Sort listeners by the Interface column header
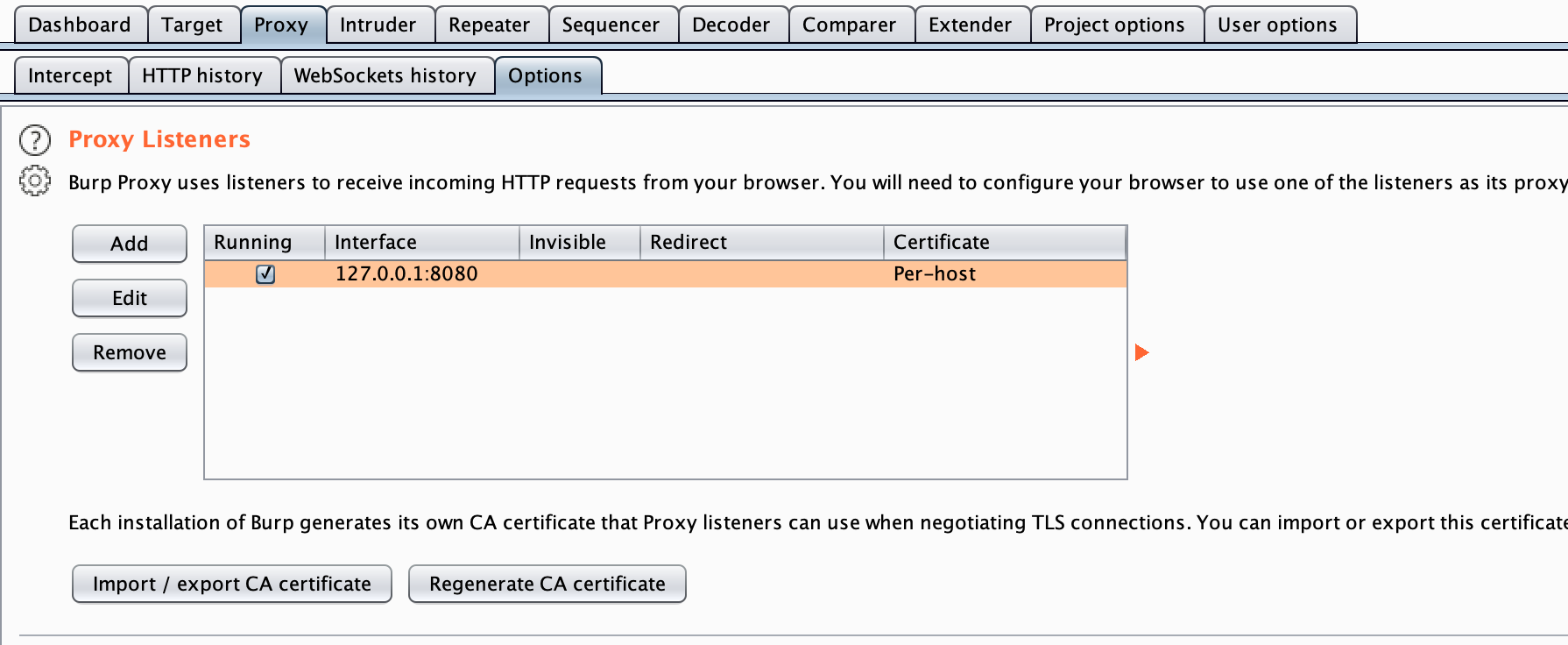1568x645 pixels. tap(422, 242)
